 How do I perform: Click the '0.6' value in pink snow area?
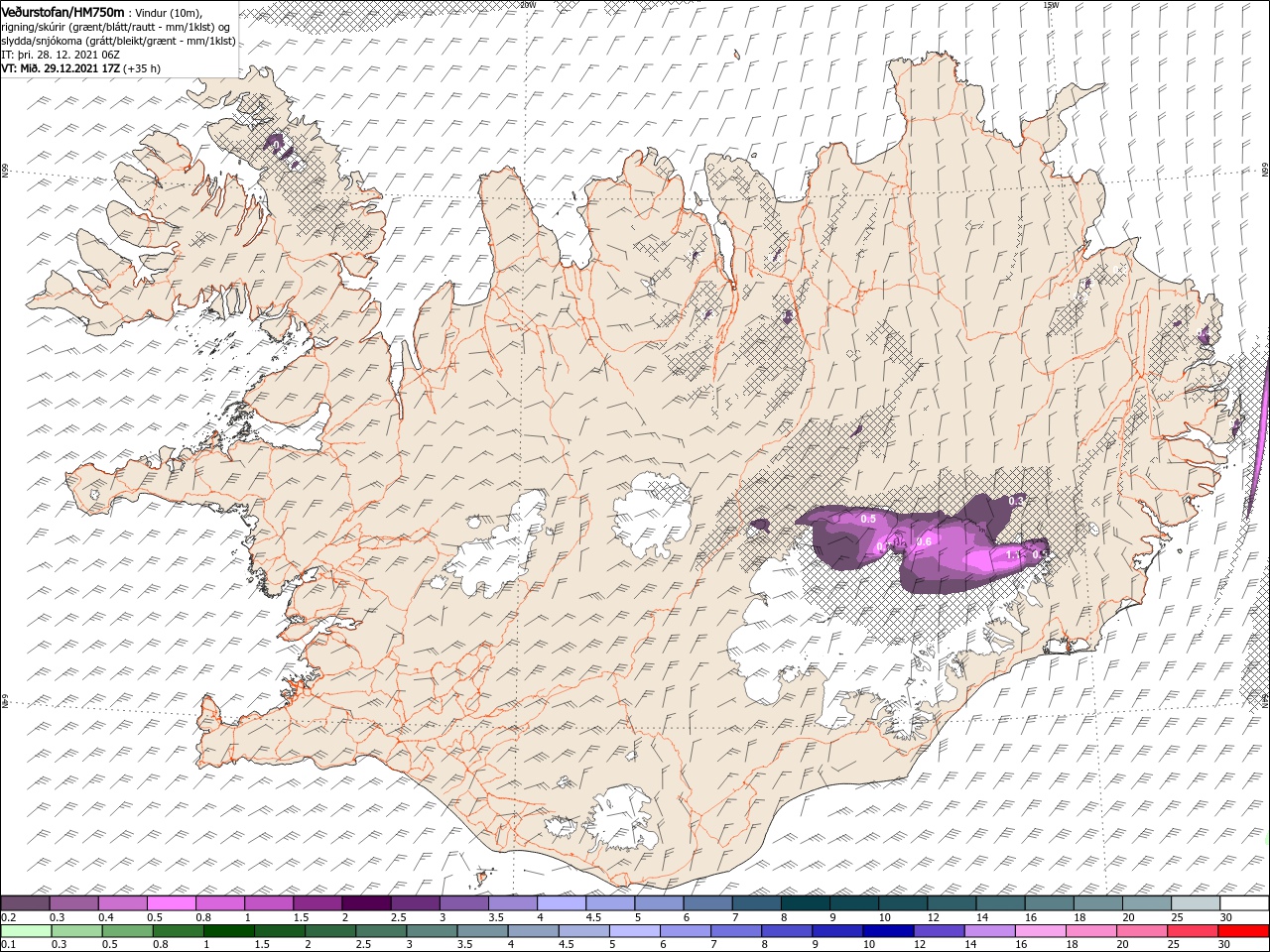point(924,541)
